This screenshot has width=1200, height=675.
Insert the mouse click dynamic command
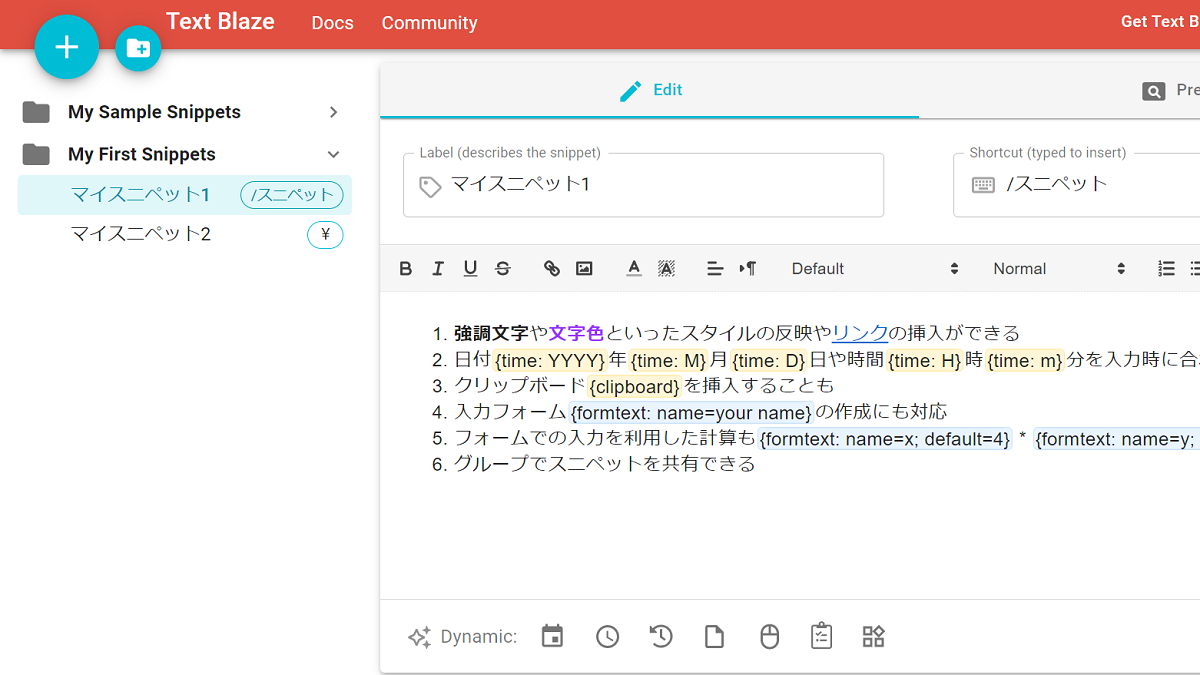pyautogui.click(x=768, y=636)
